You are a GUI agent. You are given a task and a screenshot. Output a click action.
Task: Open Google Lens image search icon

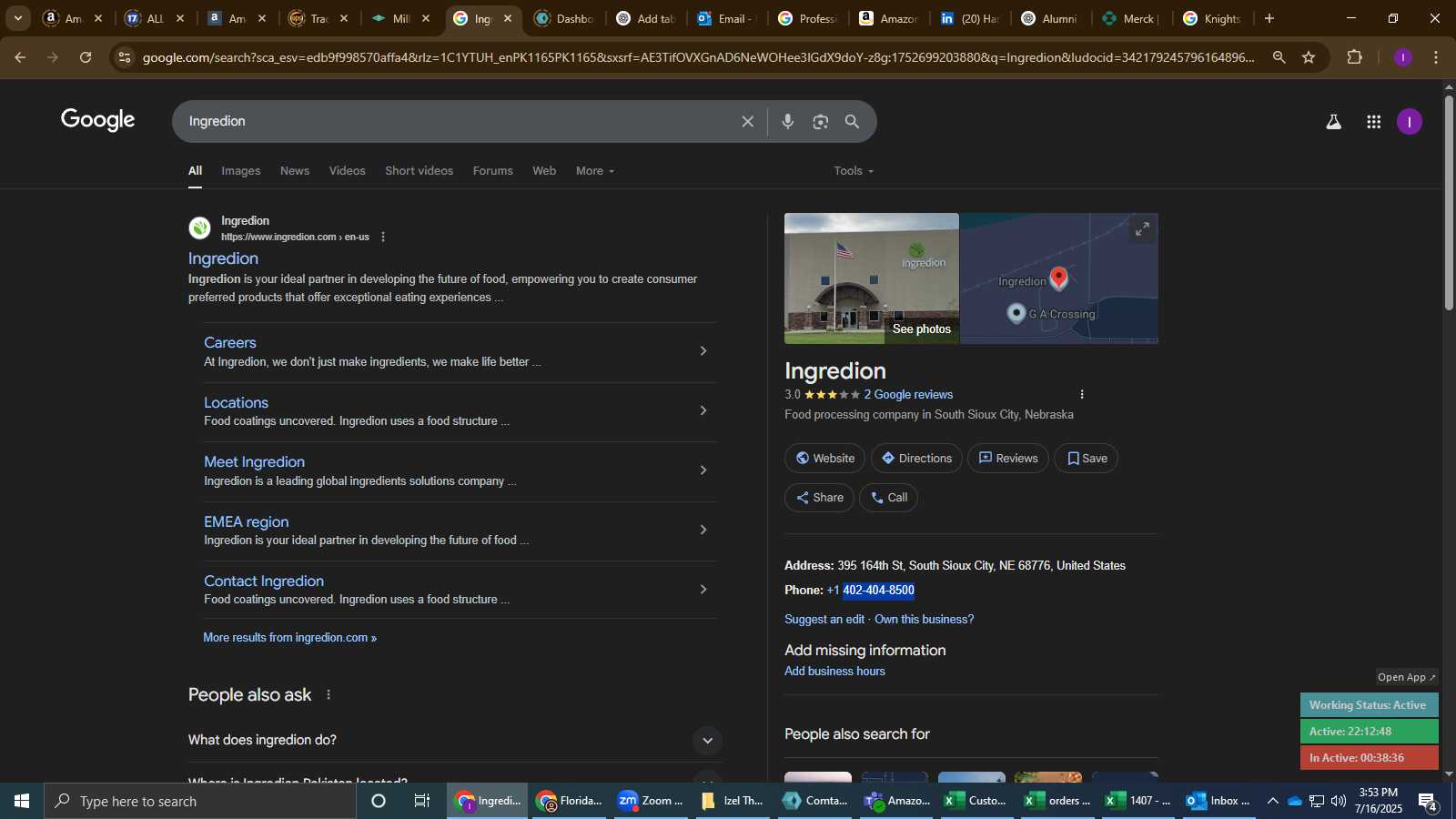click(x=821, y=121)
